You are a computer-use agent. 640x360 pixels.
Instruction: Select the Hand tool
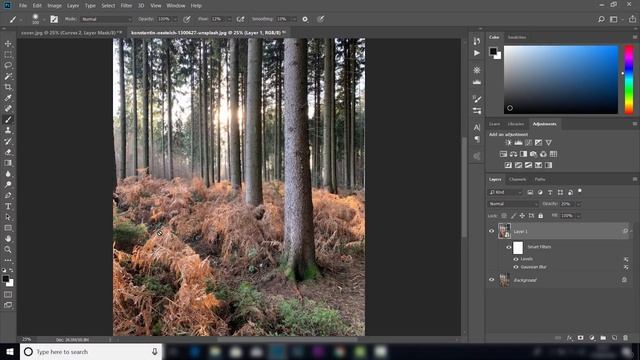[8, 238]
